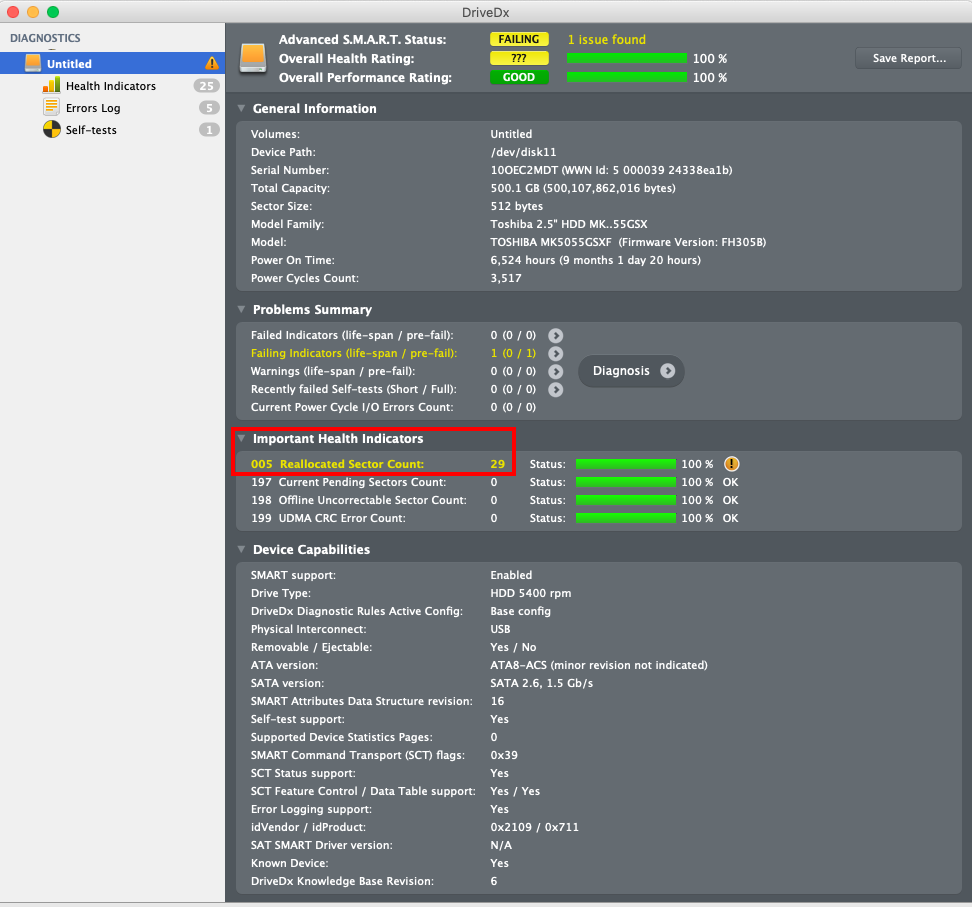Click the Health Indicators bar chart icon
The height and width of the screenshot is (907, 972).
pyautogui.click(x=51, y=86)
